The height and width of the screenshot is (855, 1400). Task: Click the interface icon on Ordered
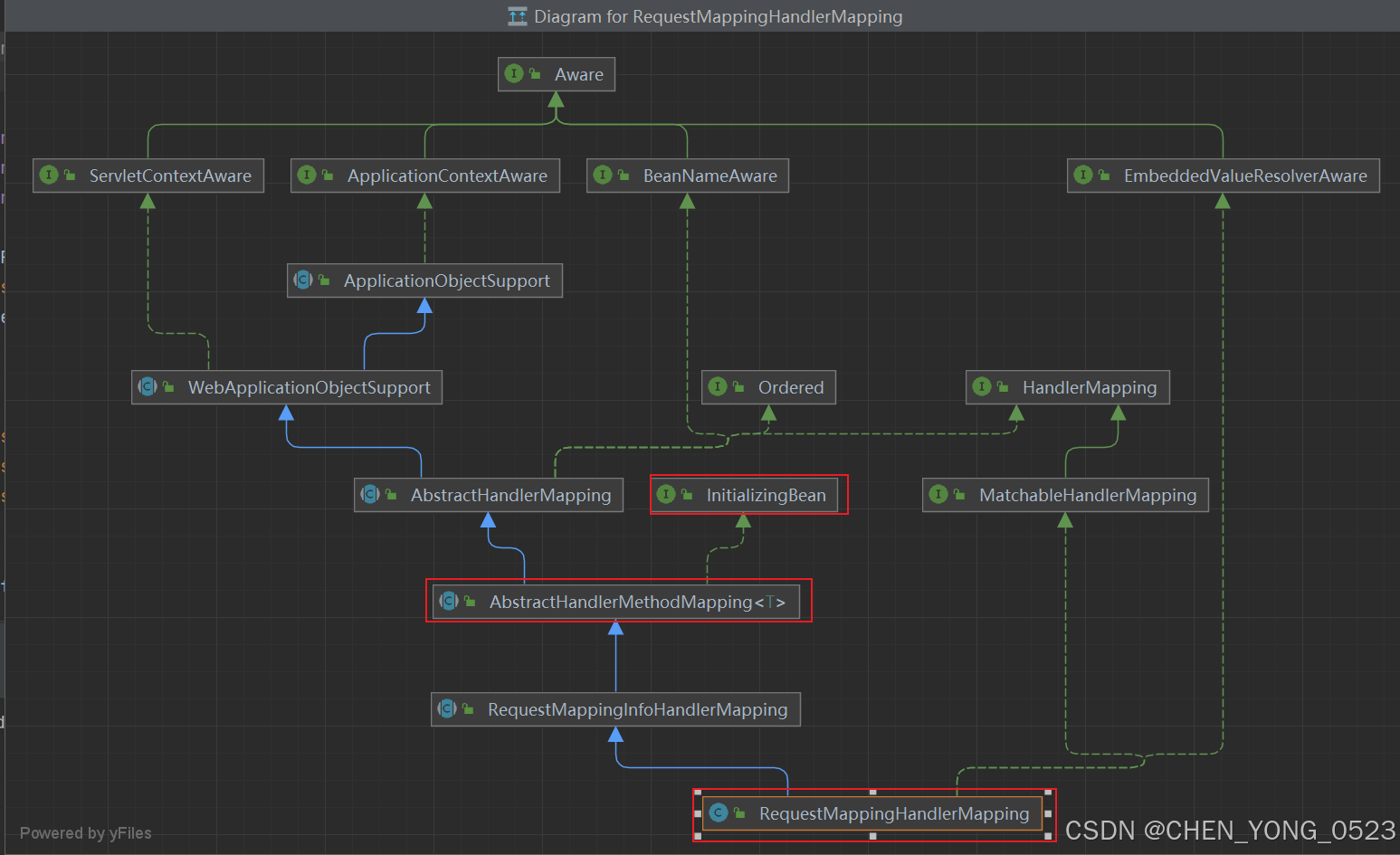tap(719, 387)
